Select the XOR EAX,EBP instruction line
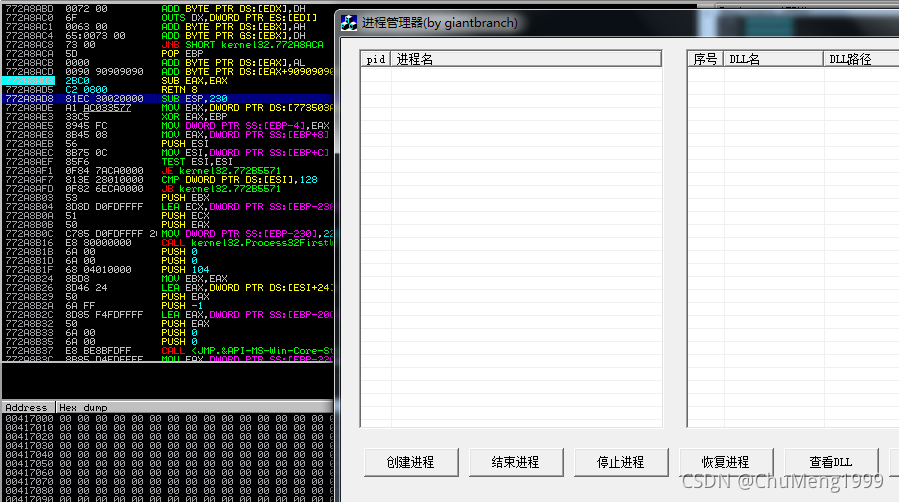The width and height of the screenshot is (899, 502). [167, 116]
